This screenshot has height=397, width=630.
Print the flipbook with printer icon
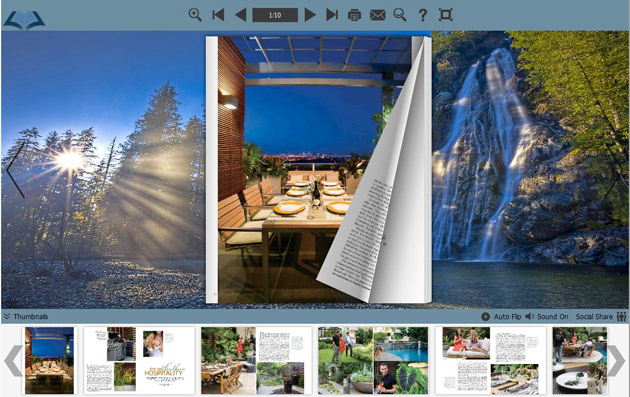(x=354, y=15)
